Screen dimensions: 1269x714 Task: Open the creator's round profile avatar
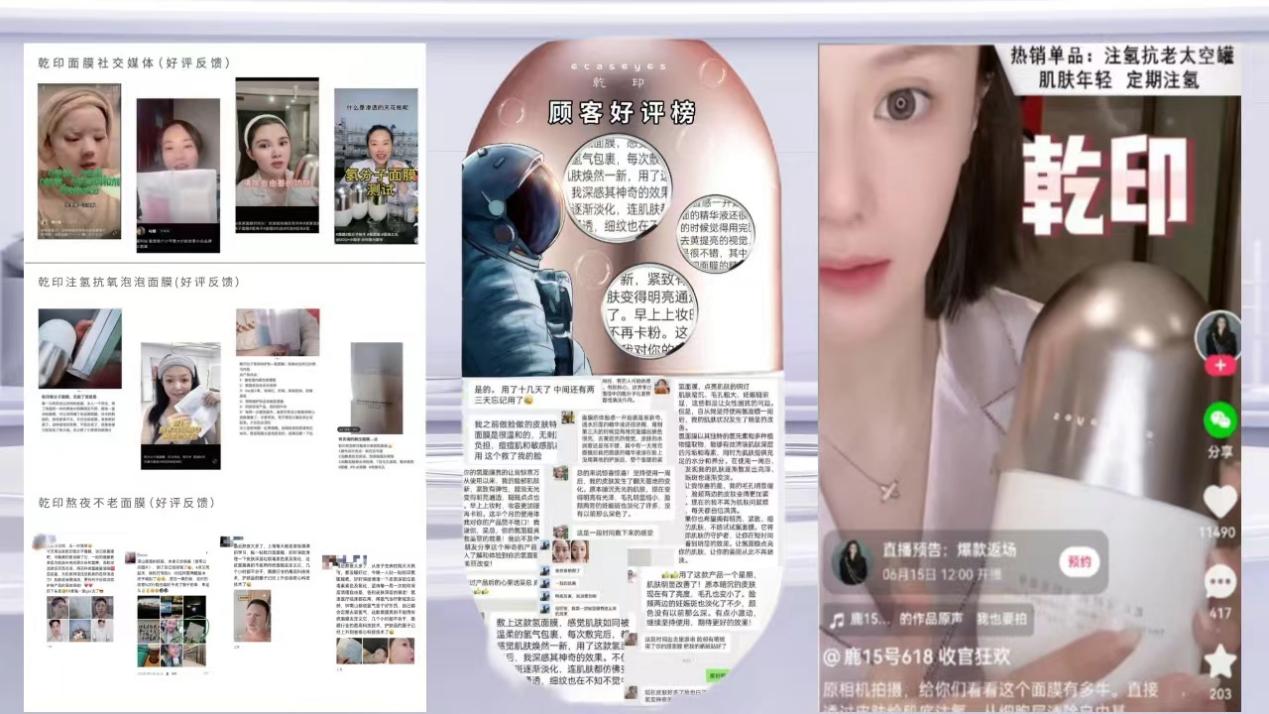(1220, 334)
